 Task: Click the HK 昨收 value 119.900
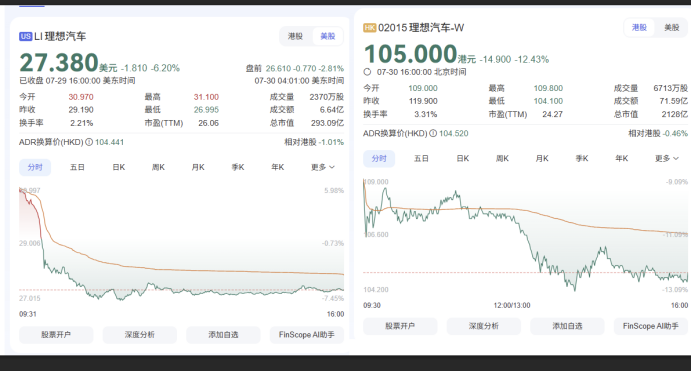(423, 101)
